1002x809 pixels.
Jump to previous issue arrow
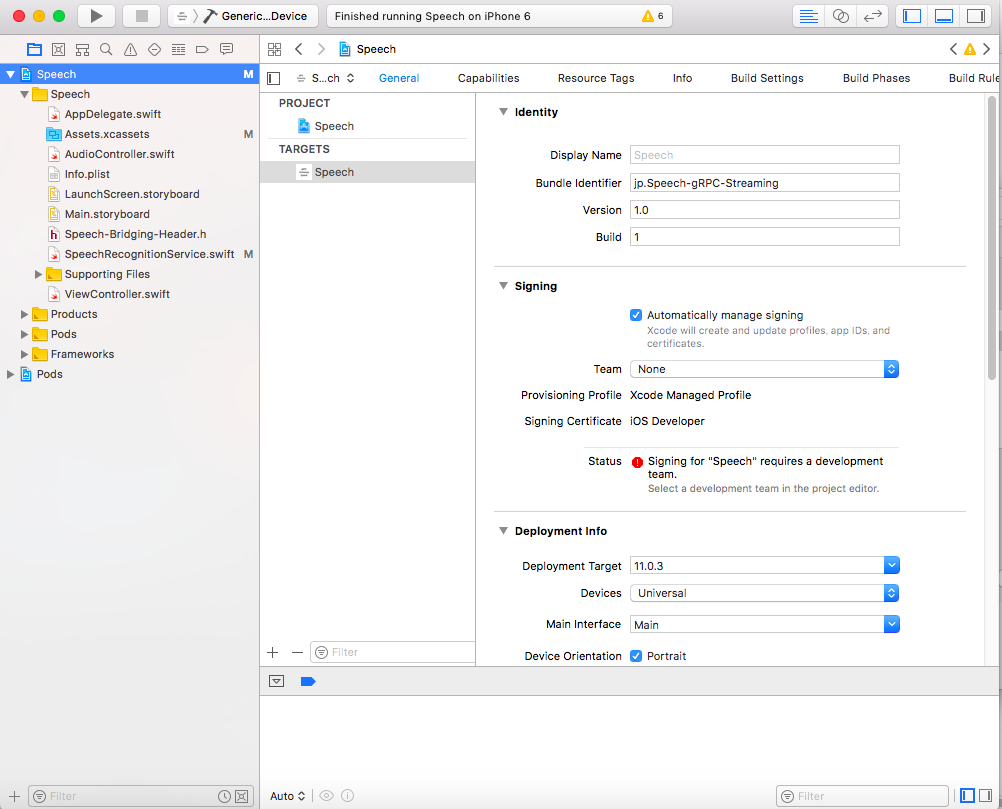953,49
